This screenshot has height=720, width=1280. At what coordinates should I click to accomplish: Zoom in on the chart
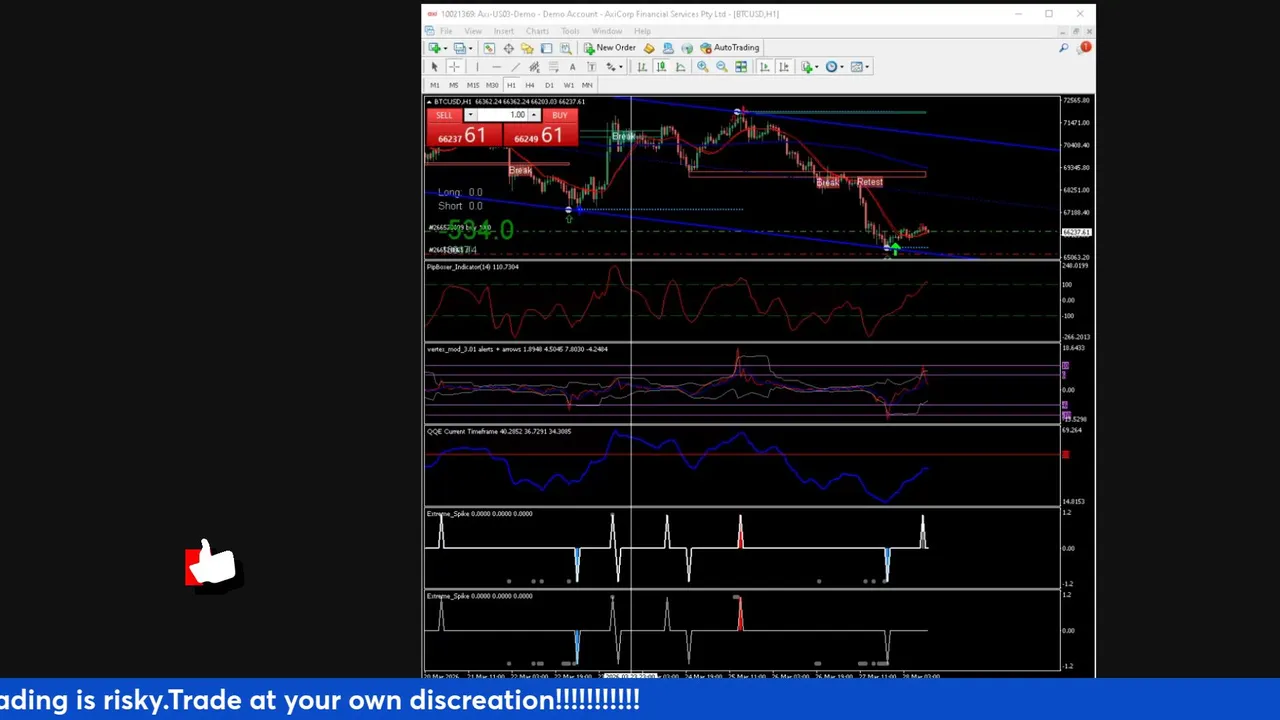tap(702, 67)
